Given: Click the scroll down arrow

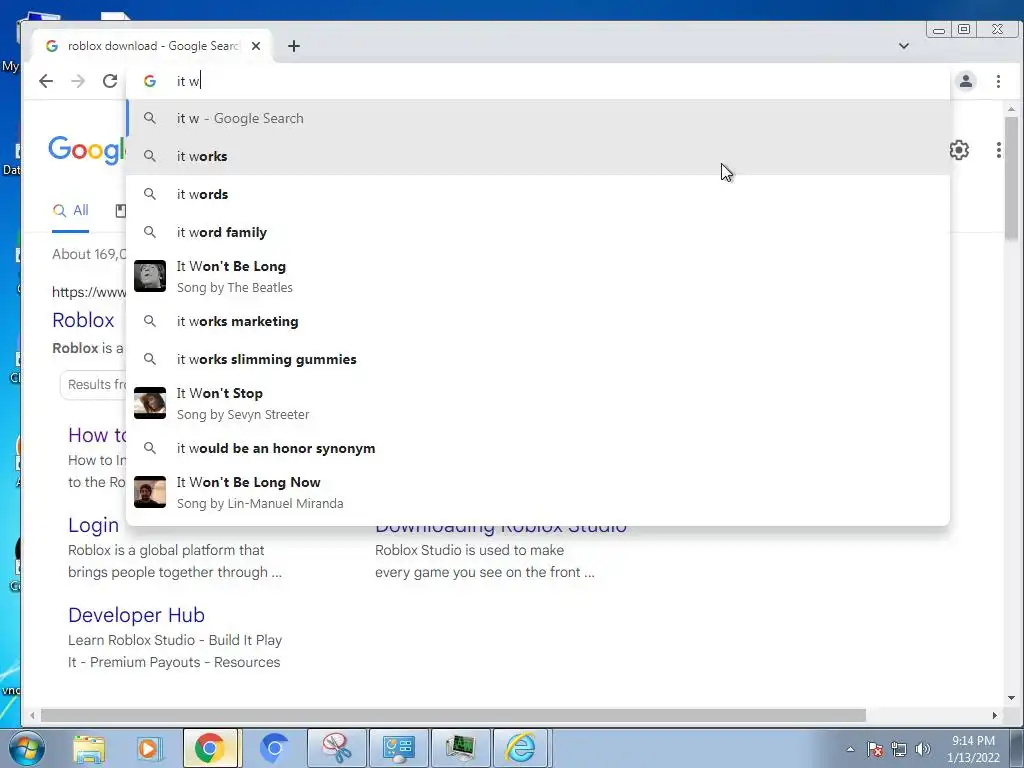Looking at the screenshot, I should click(x=1012, y=698).
